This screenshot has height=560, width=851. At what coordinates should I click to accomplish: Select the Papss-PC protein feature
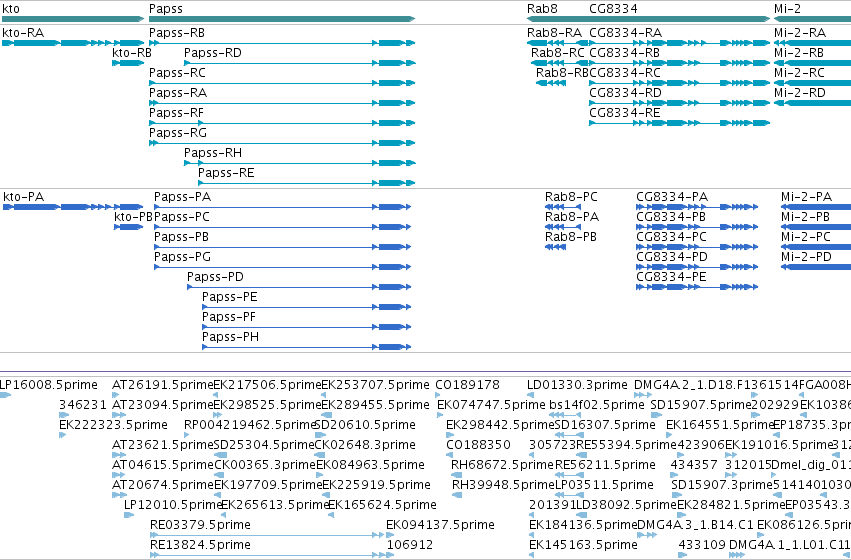coord(283,227)
